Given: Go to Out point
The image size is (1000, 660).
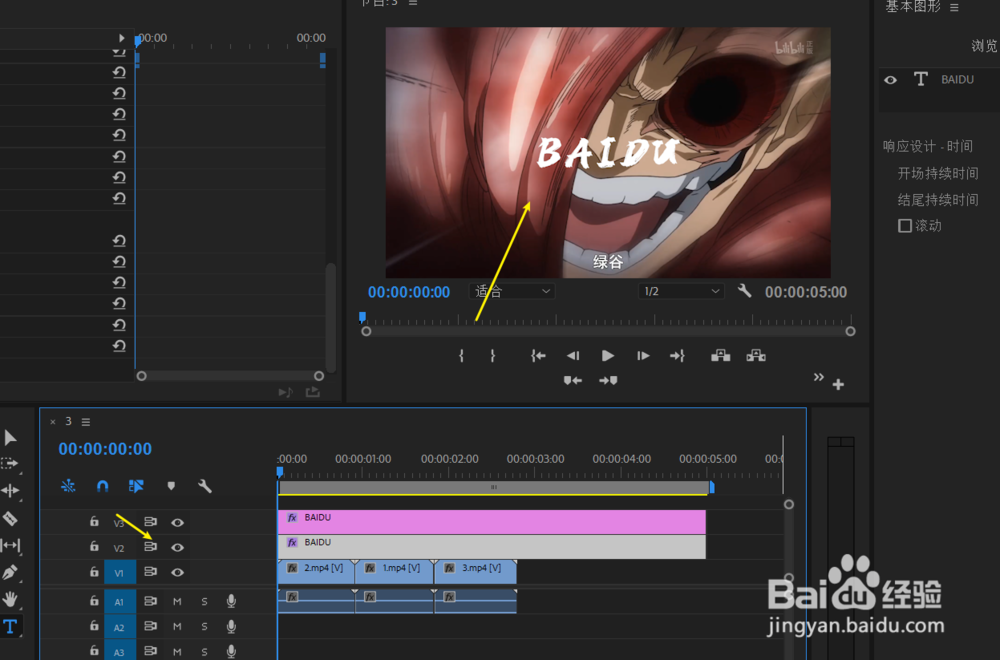Looking at the screenshot, I should pos(677,356).
